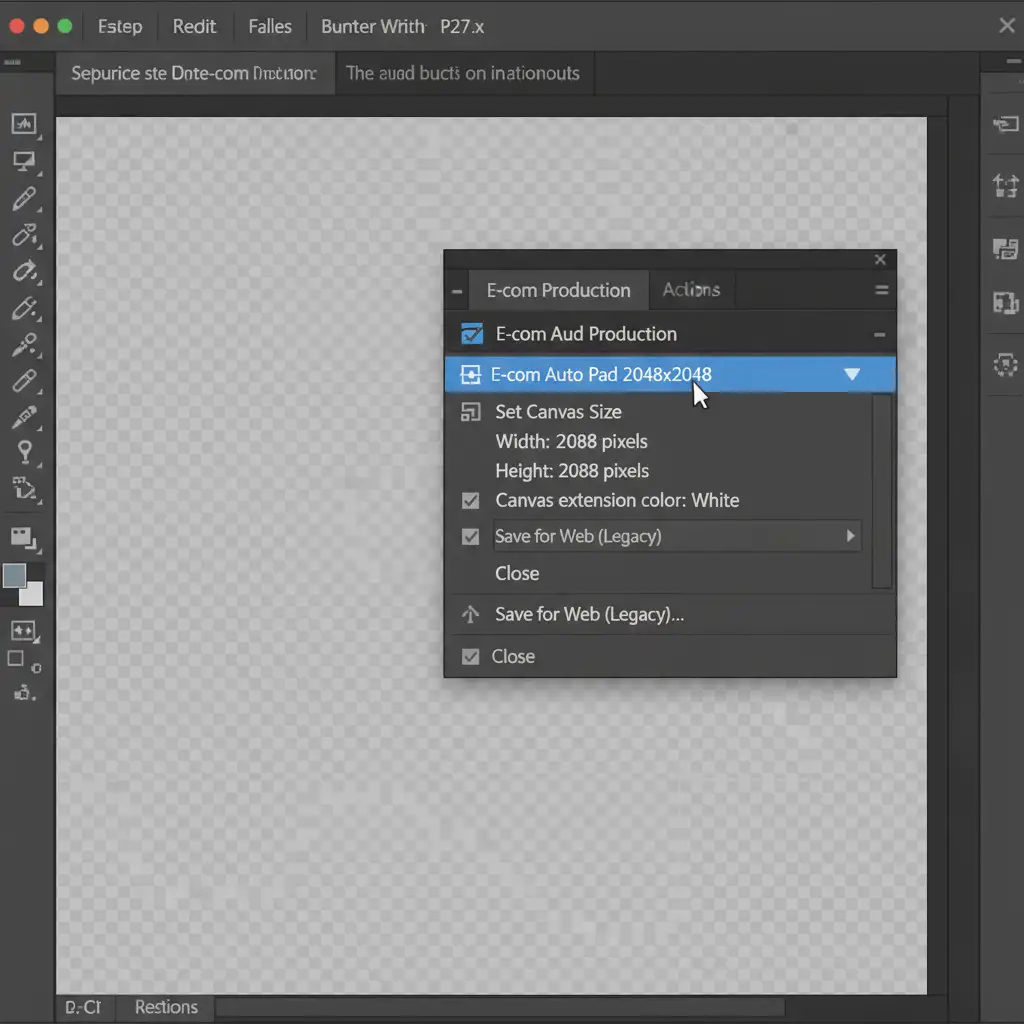1024x1024 pixels.
Task: Click the Restions label in the status bar
Action: click(x=166, y=1007)
